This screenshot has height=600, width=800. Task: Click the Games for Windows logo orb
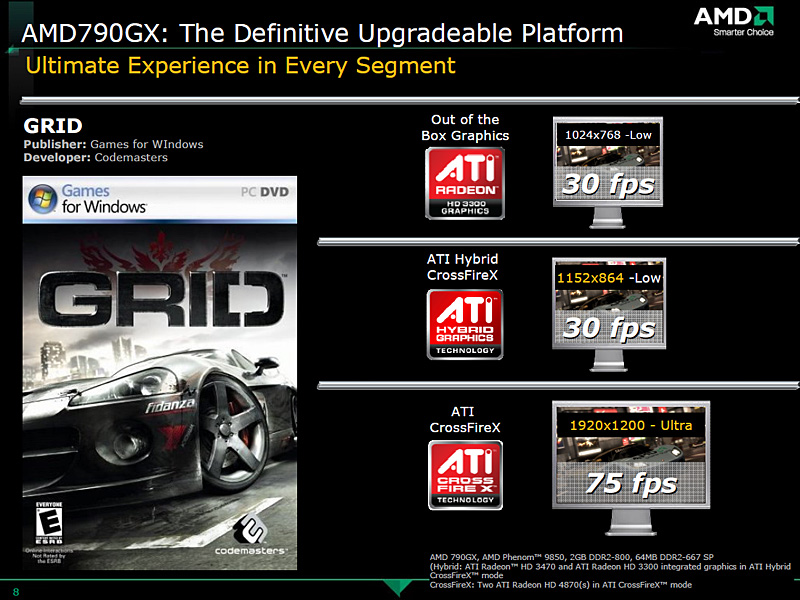coord(42,199)
